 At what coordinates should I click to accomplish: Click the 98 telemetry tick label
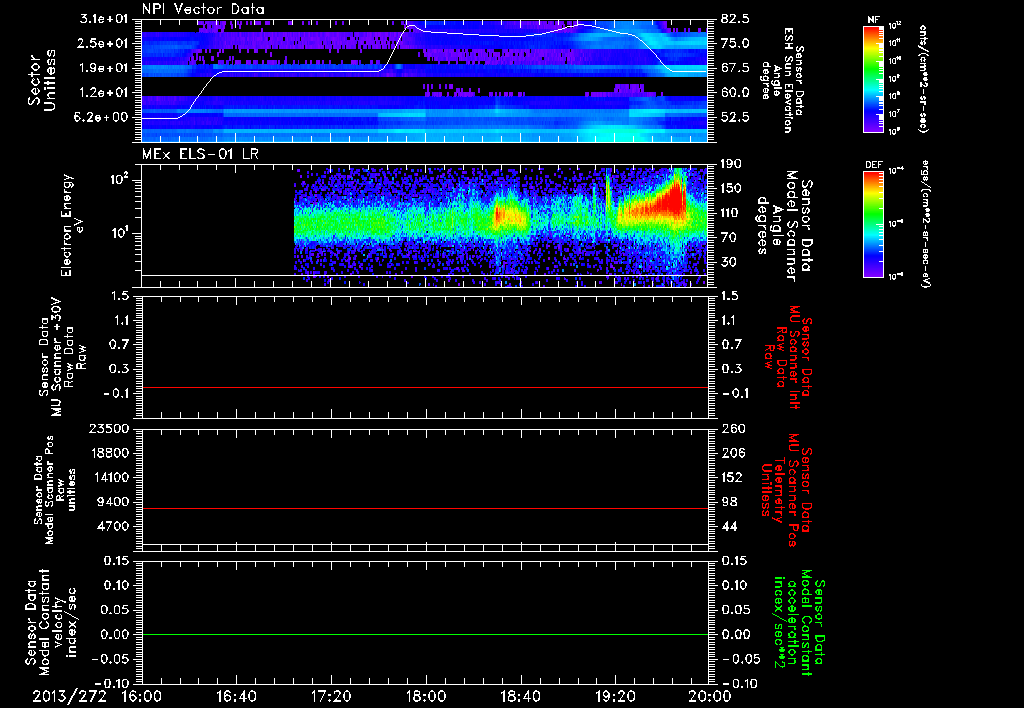729,502
